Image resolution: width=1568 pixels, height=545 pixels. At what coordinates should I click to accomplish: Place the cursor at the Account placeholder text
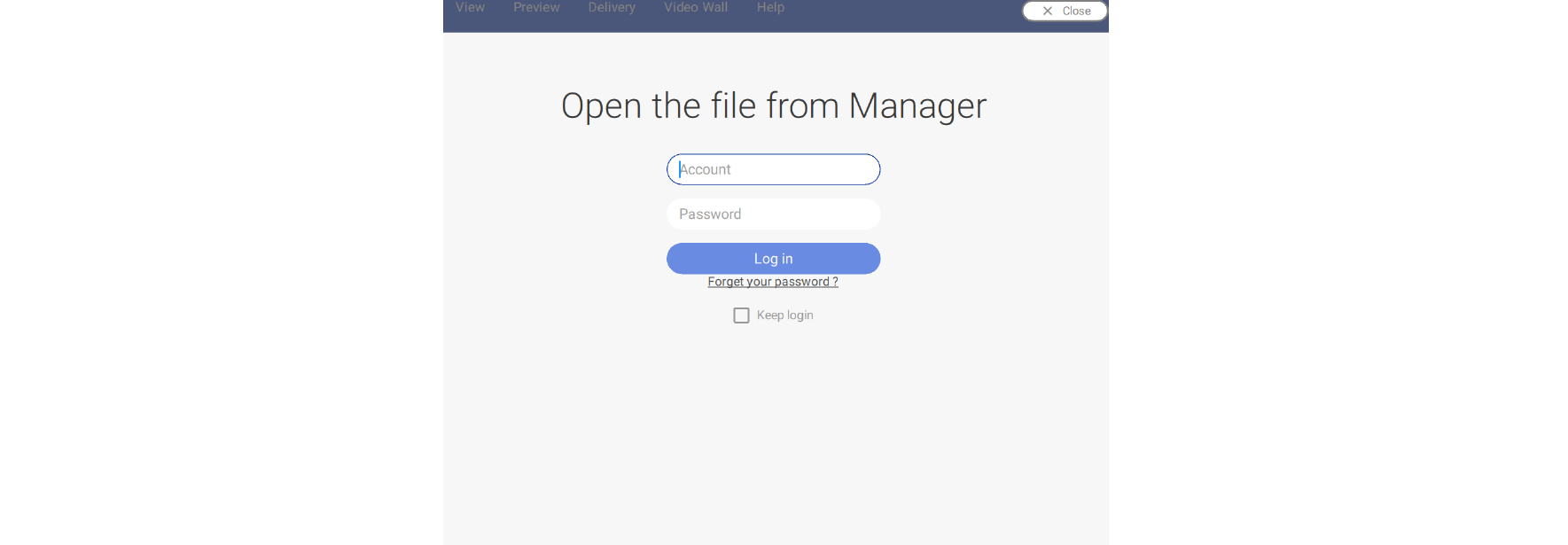point(706,169)
